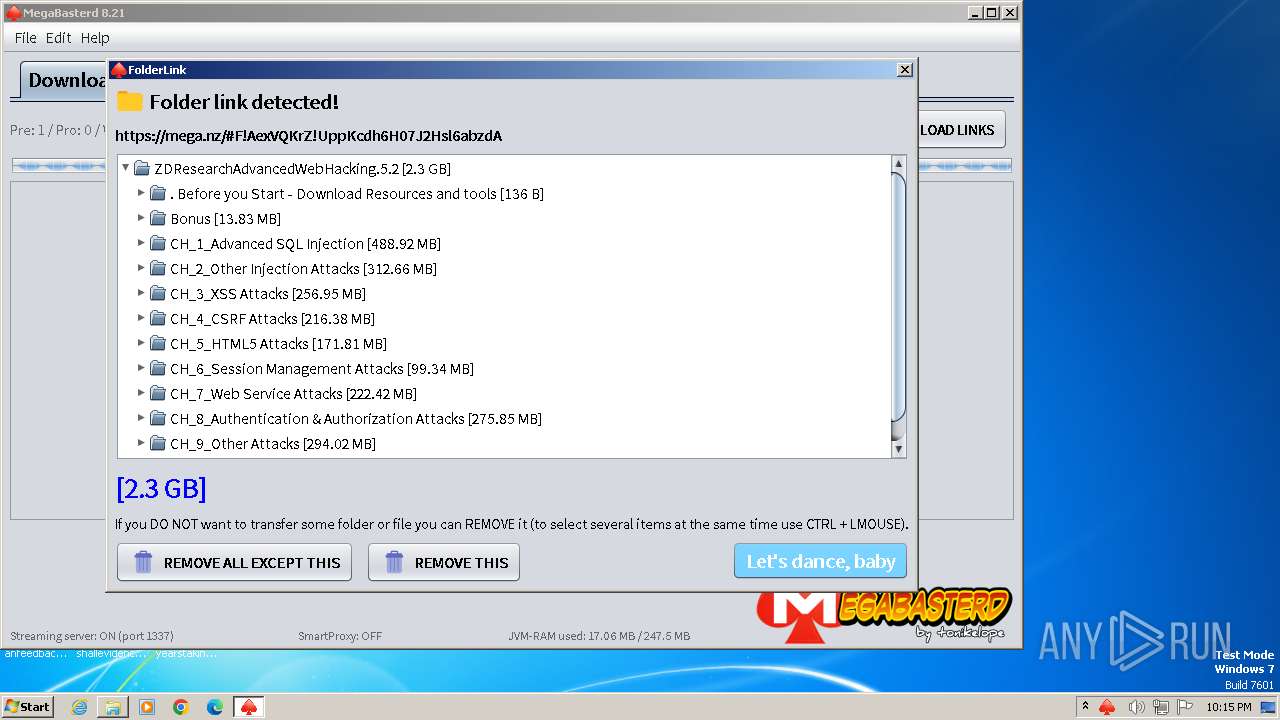This screenshot has width=1280, height=720.
Task: Expand CH_6_Session Management Attacks node
Action: [x=141, y=368]
